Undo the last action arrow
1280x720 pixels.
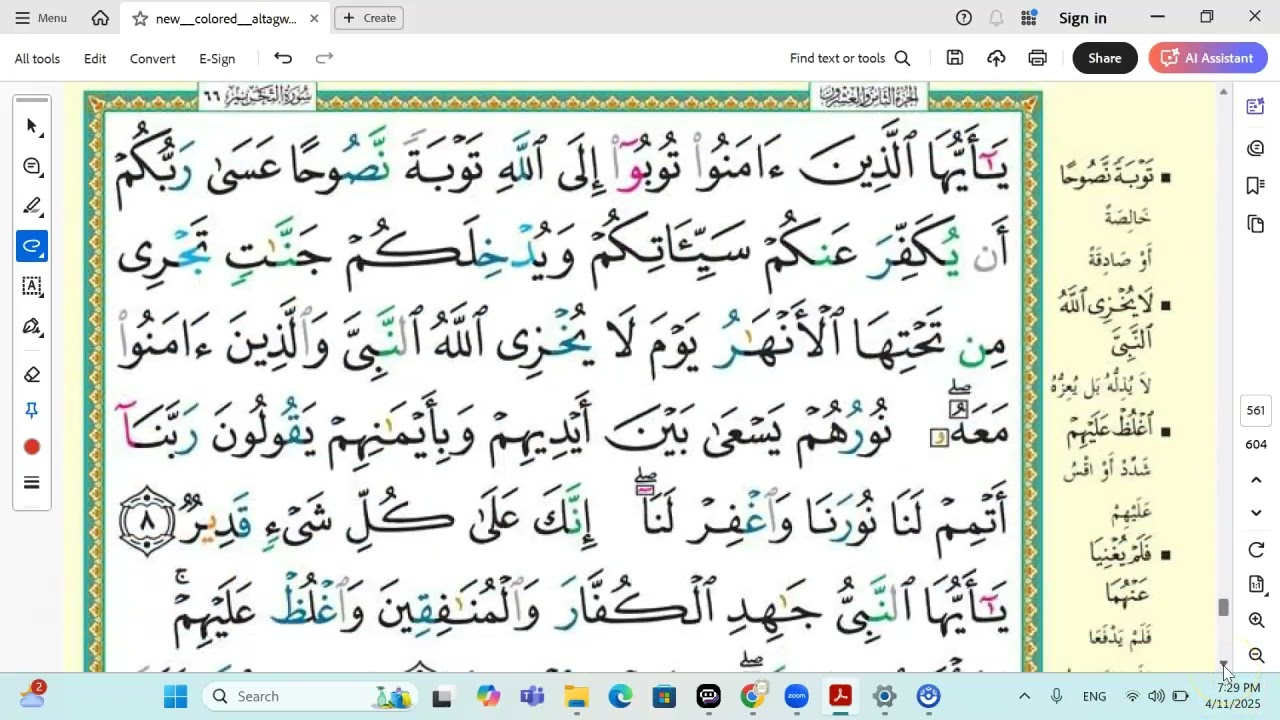pos(283,58)
